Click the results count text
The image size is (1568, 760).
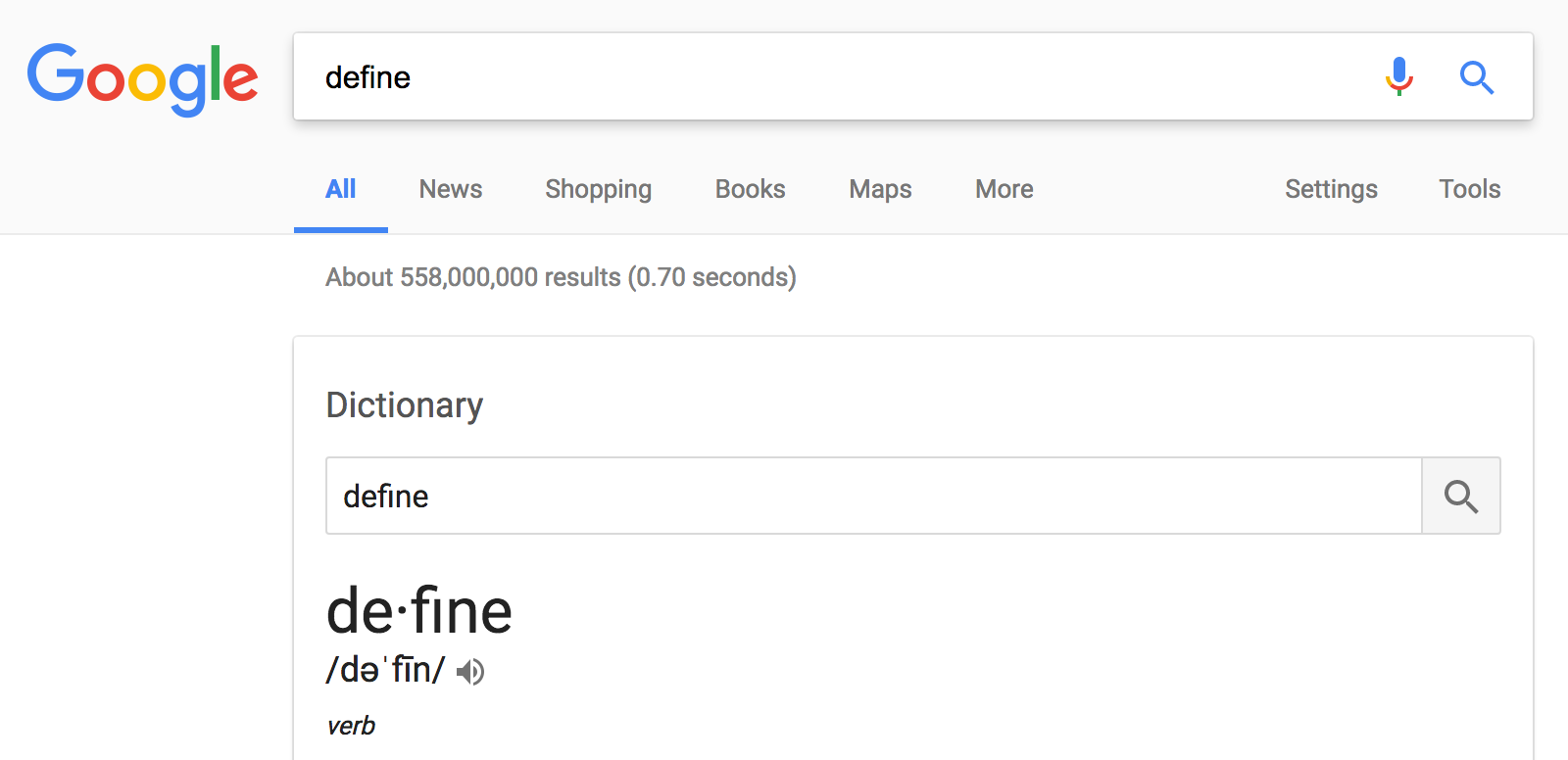click(x=561, y=277)
